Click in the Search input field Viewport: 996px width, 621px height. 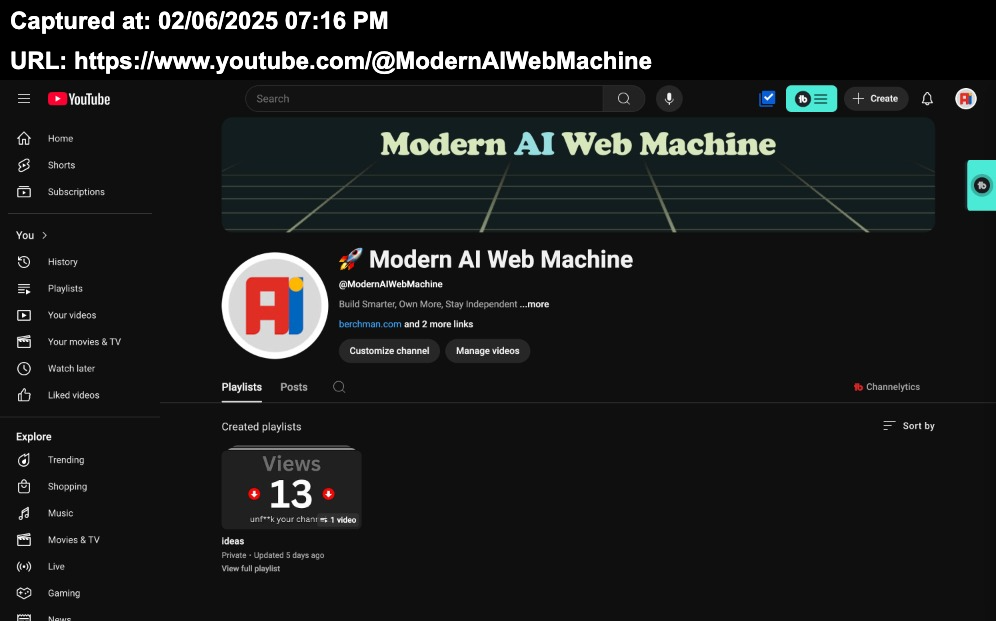coord(424,98)
